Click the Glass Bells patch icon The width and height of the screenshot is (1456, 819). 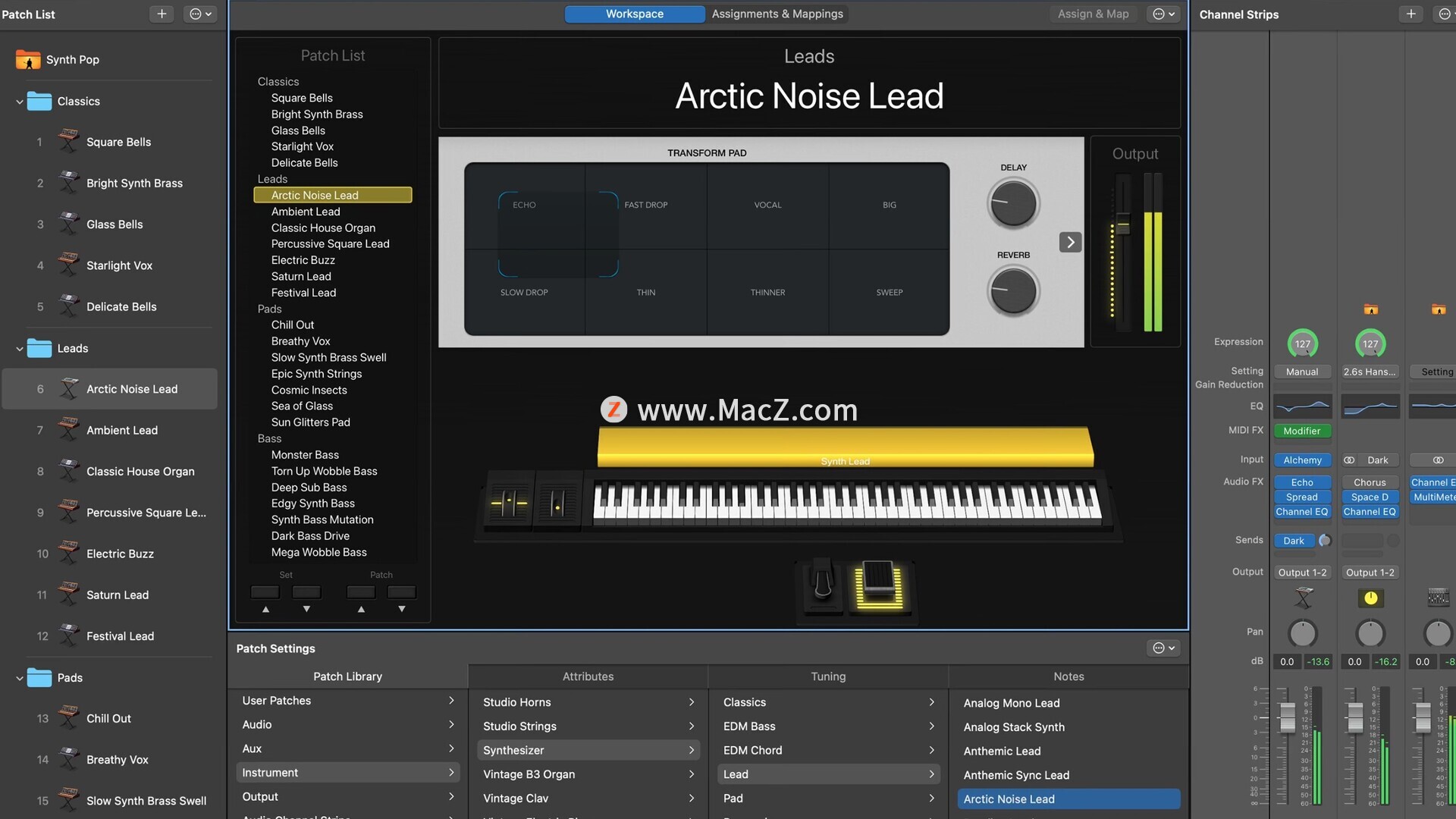point(68,224)
